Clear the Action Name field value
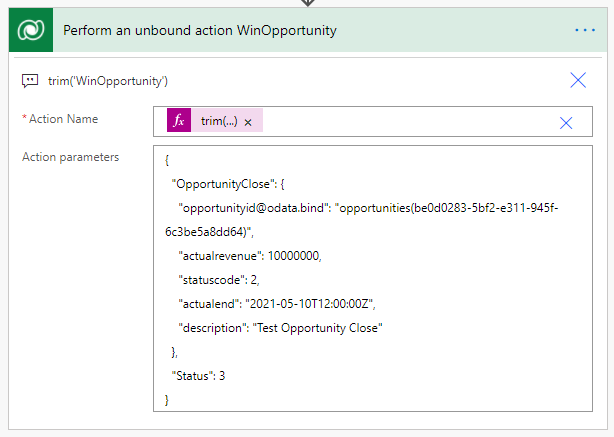 tap(566, 123)
